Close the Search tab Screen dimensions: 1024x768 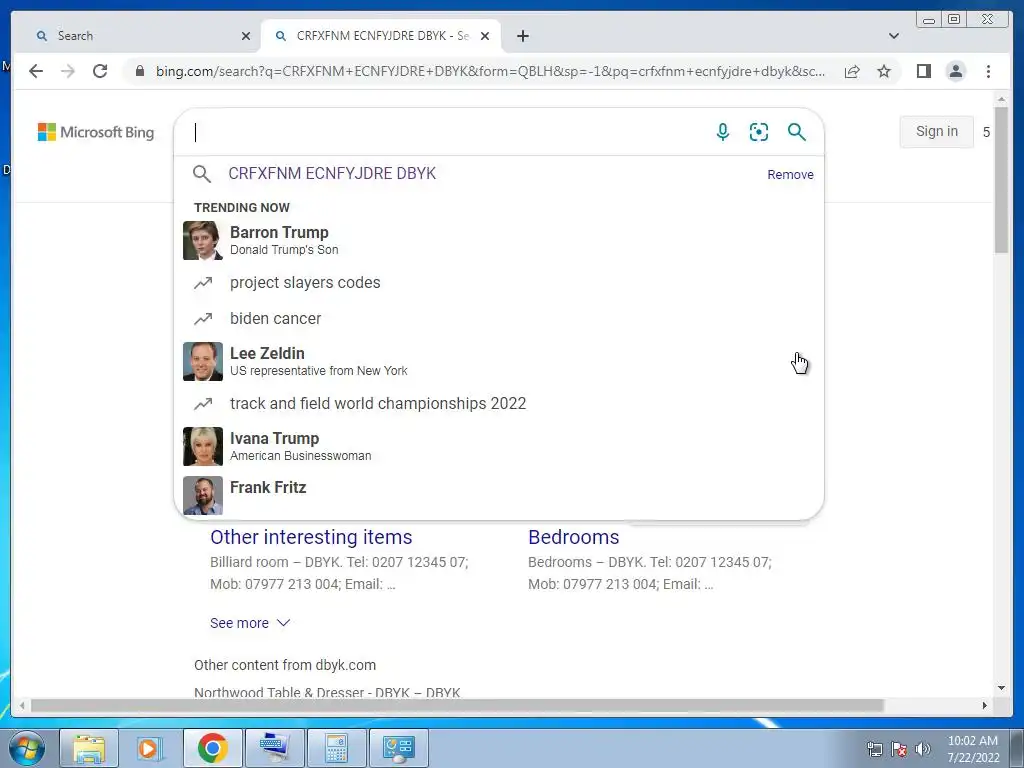click(246, 36)
